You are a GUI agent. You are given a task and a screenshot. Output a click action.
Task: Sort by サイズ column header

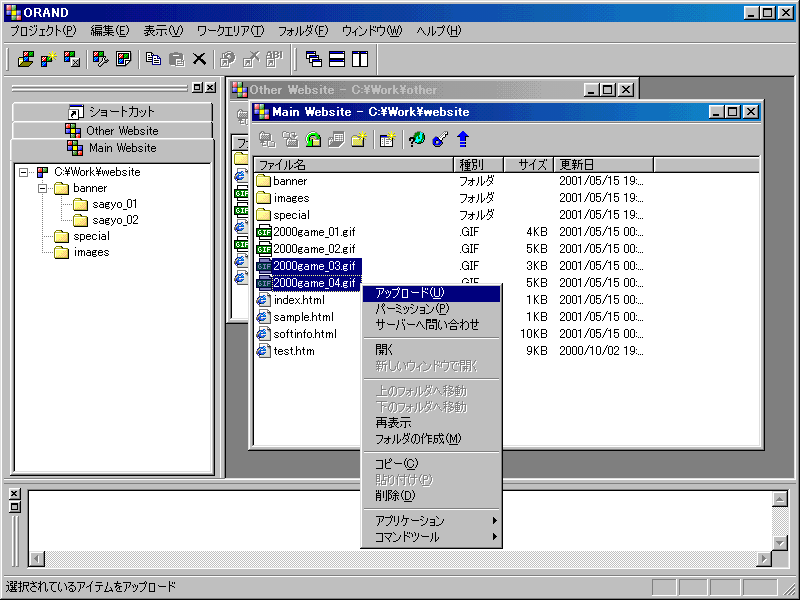529,165
